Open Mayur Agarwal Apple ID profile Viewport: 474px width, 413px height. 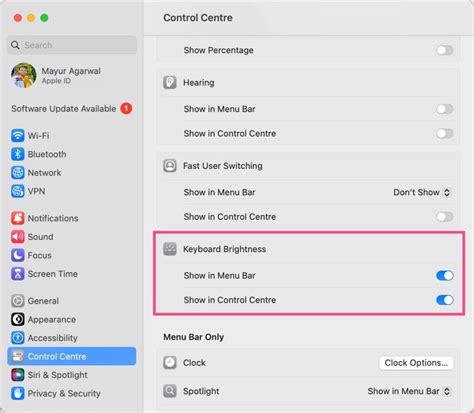pos(56,75)
